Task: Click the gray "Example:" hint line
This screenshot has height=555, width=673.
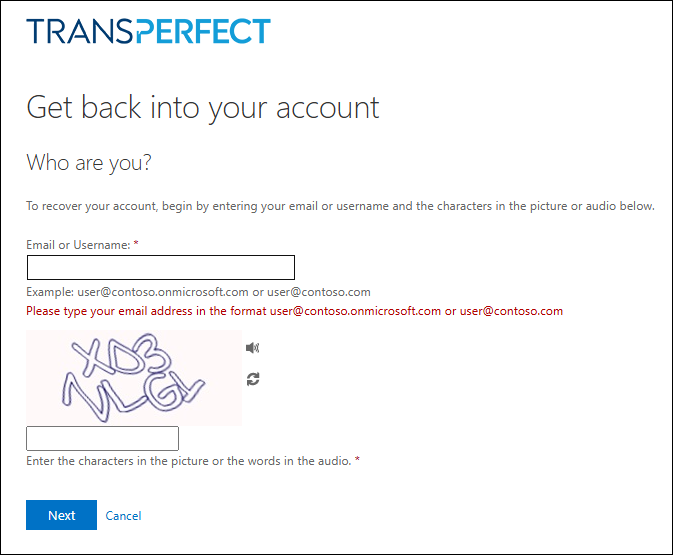Action: (x=198, y=292)
